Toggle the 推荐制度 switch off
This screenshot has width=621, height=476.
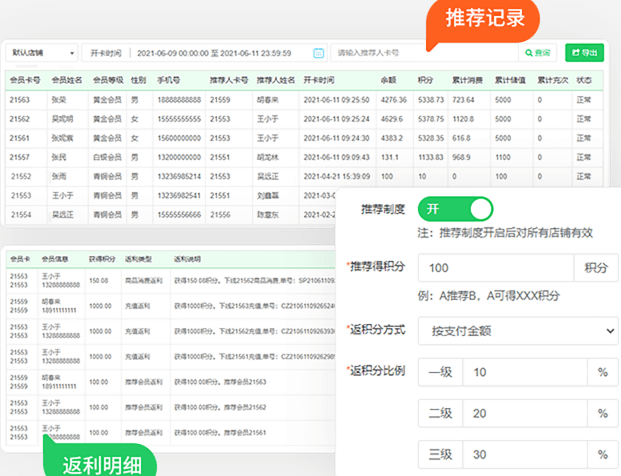click(x=455, y=209)
